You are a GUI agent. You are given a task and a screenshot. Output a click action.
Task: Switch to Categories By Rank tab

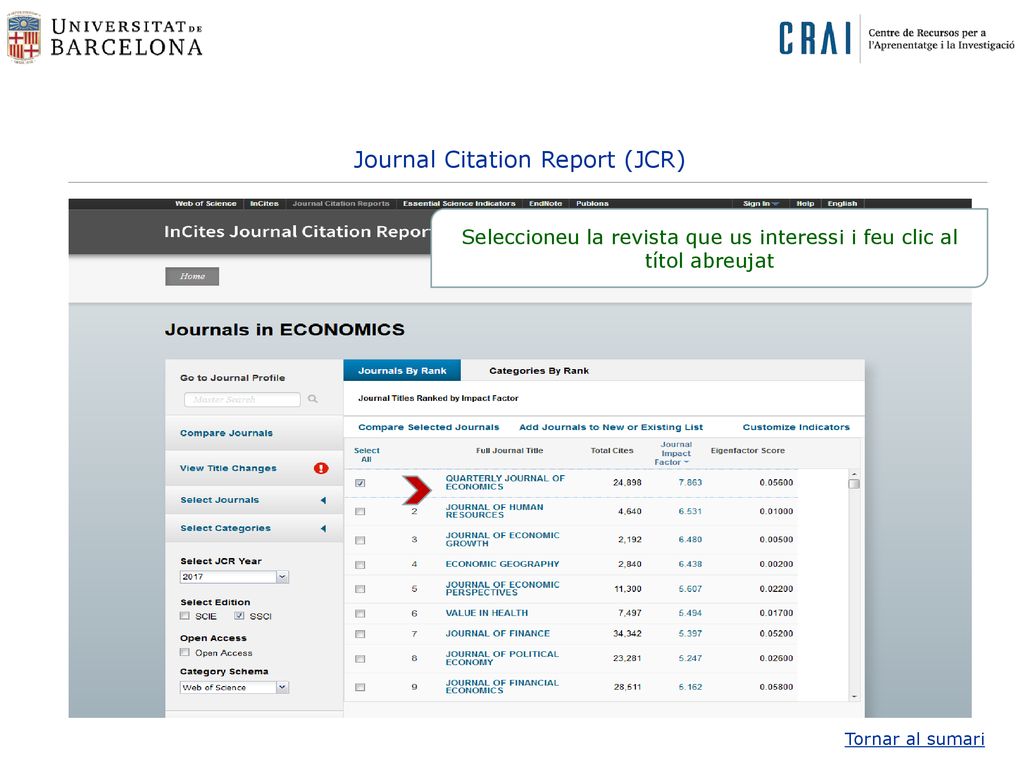pos(539,370)
